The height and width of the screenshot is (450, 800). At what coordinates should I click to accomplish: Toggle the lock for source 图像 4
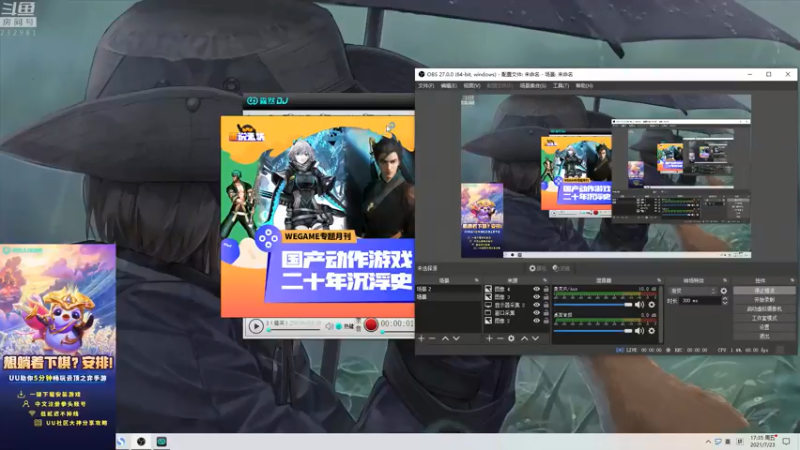pyautogui.click(x=546, y=289)
